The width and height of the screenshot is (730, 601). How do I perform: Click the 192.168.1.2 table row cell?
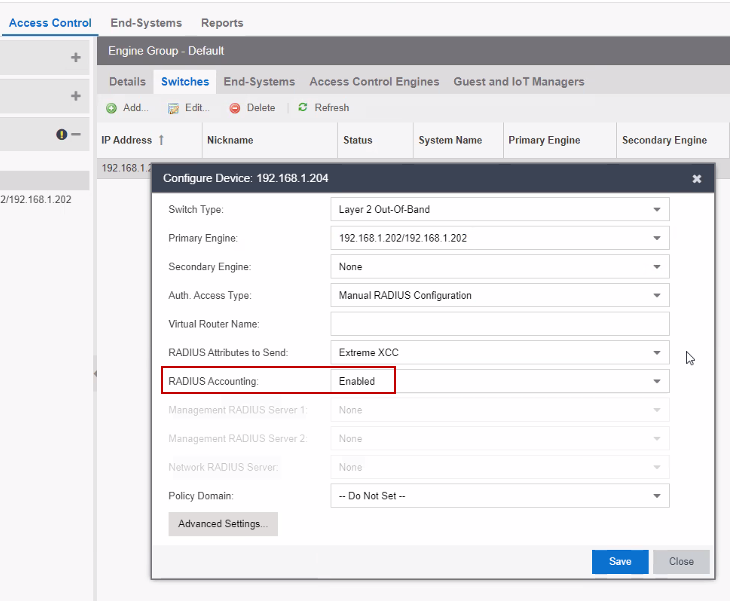[126, 168]
